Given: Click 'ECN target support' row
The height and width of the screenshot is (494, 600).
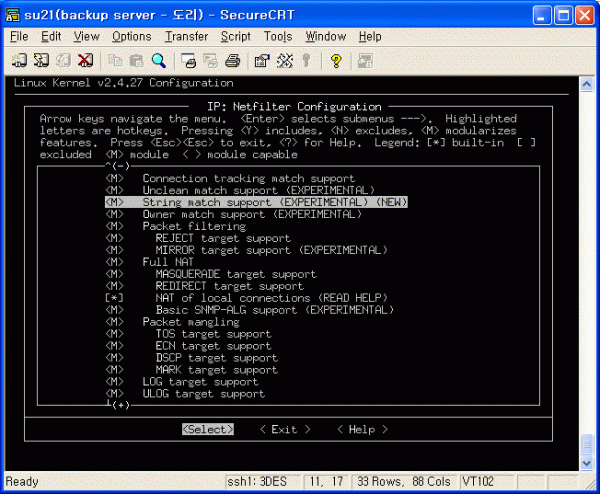Looking at the screenshot, I should (214, 346).
